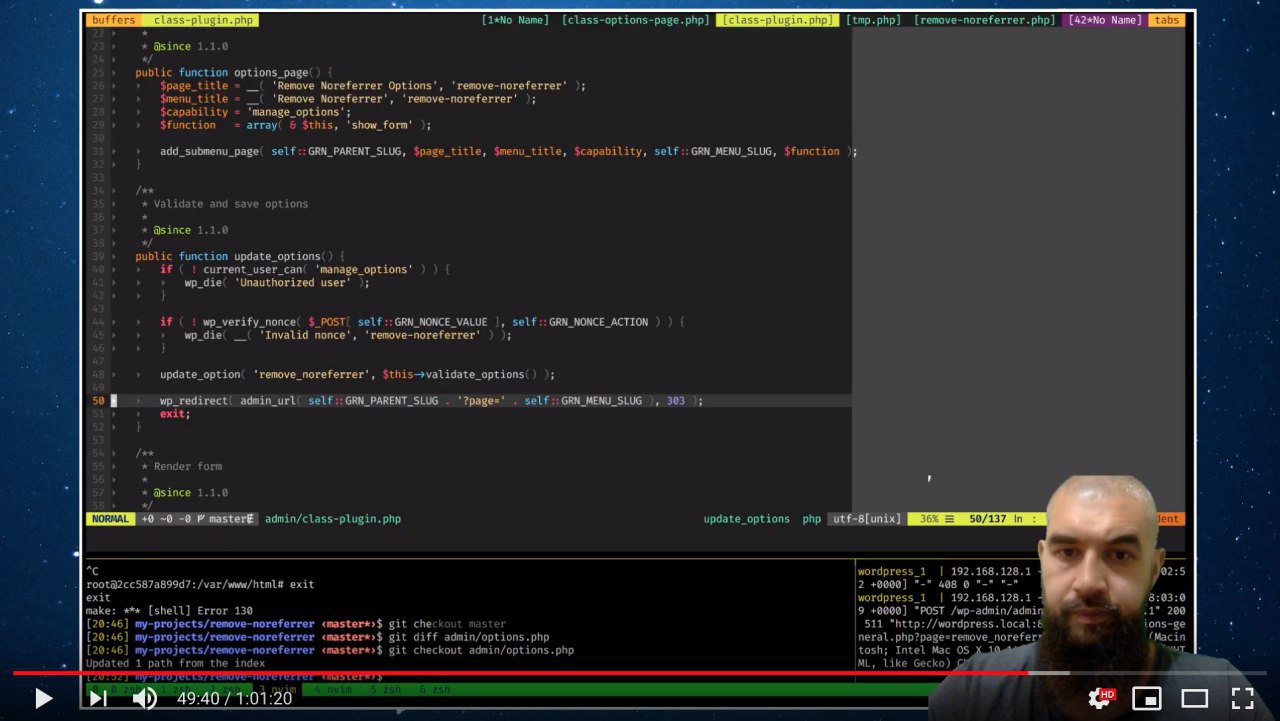
Task: Click '$function = array(' line 29
Action: click(x=295, y=125)
